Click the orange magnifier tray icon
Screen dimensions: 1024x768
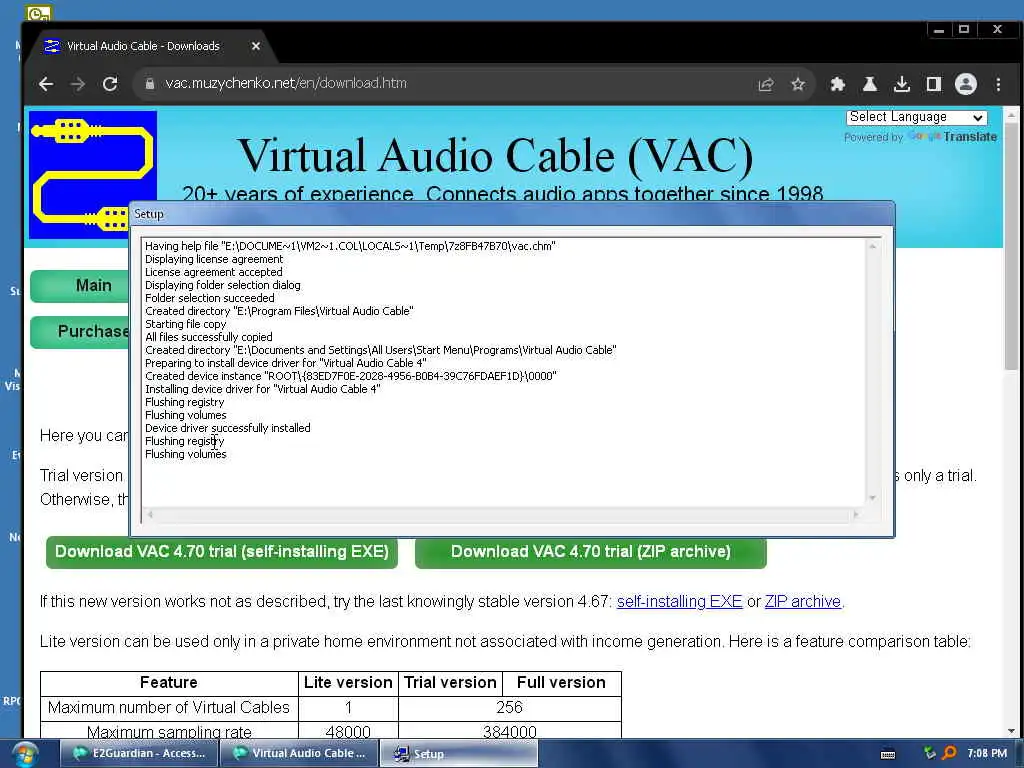(x=949, y=753)
